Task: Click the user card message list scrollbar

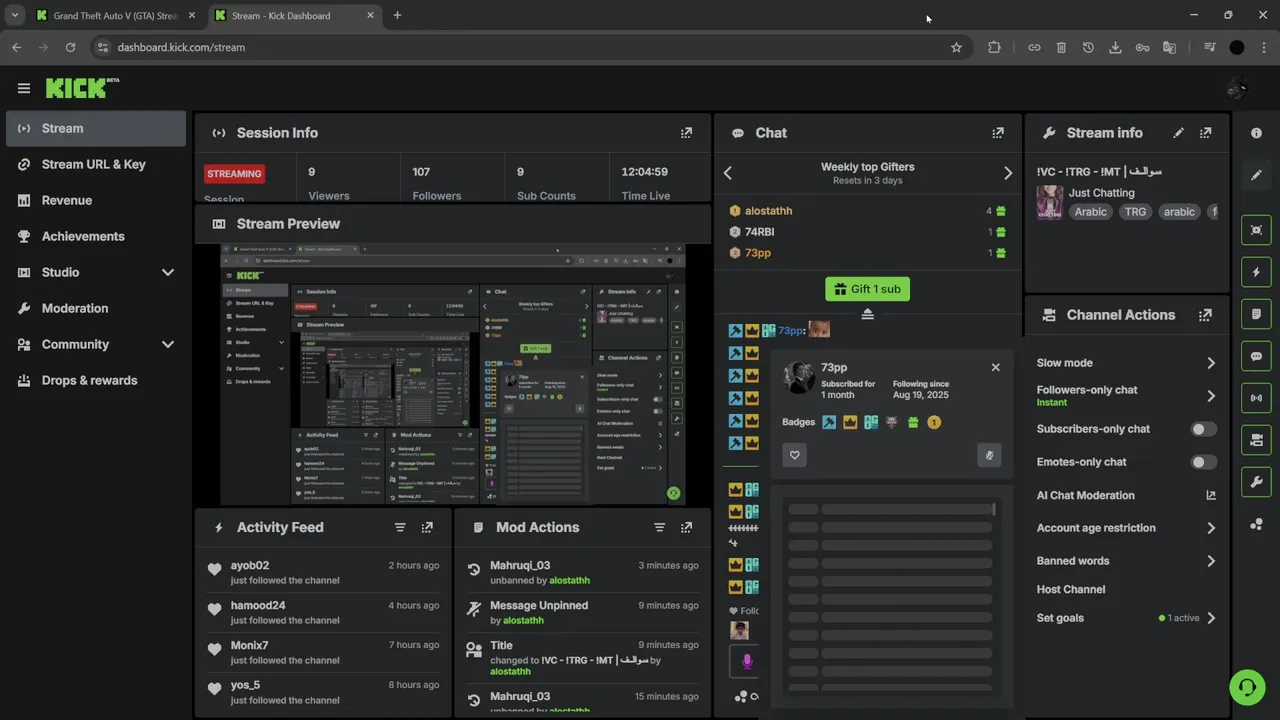Action: coord(994,510)
